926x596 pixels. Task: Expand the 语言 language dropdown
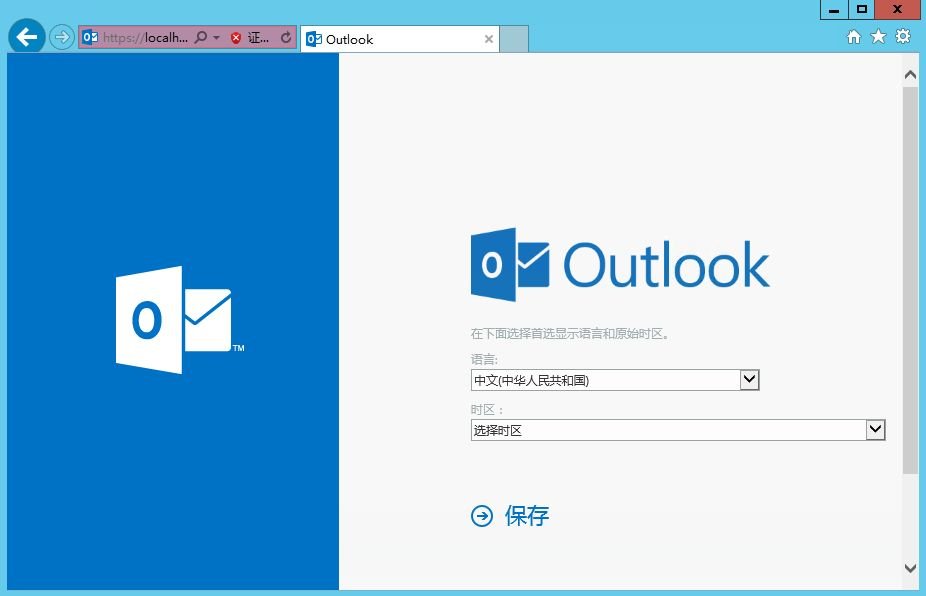click(749, 380)
